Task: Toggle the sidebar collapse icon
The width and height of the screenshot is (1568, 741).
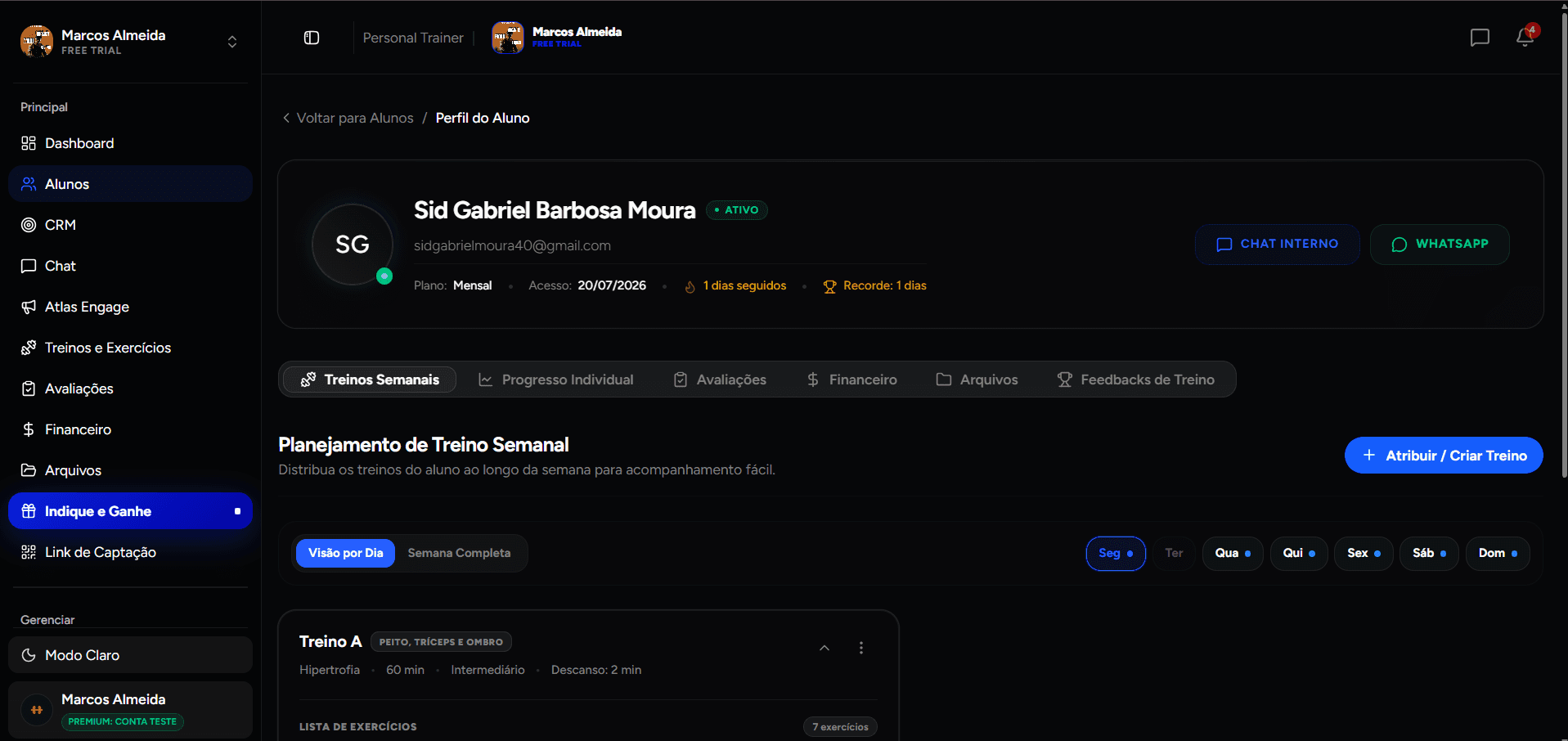Action: (312, 38)
